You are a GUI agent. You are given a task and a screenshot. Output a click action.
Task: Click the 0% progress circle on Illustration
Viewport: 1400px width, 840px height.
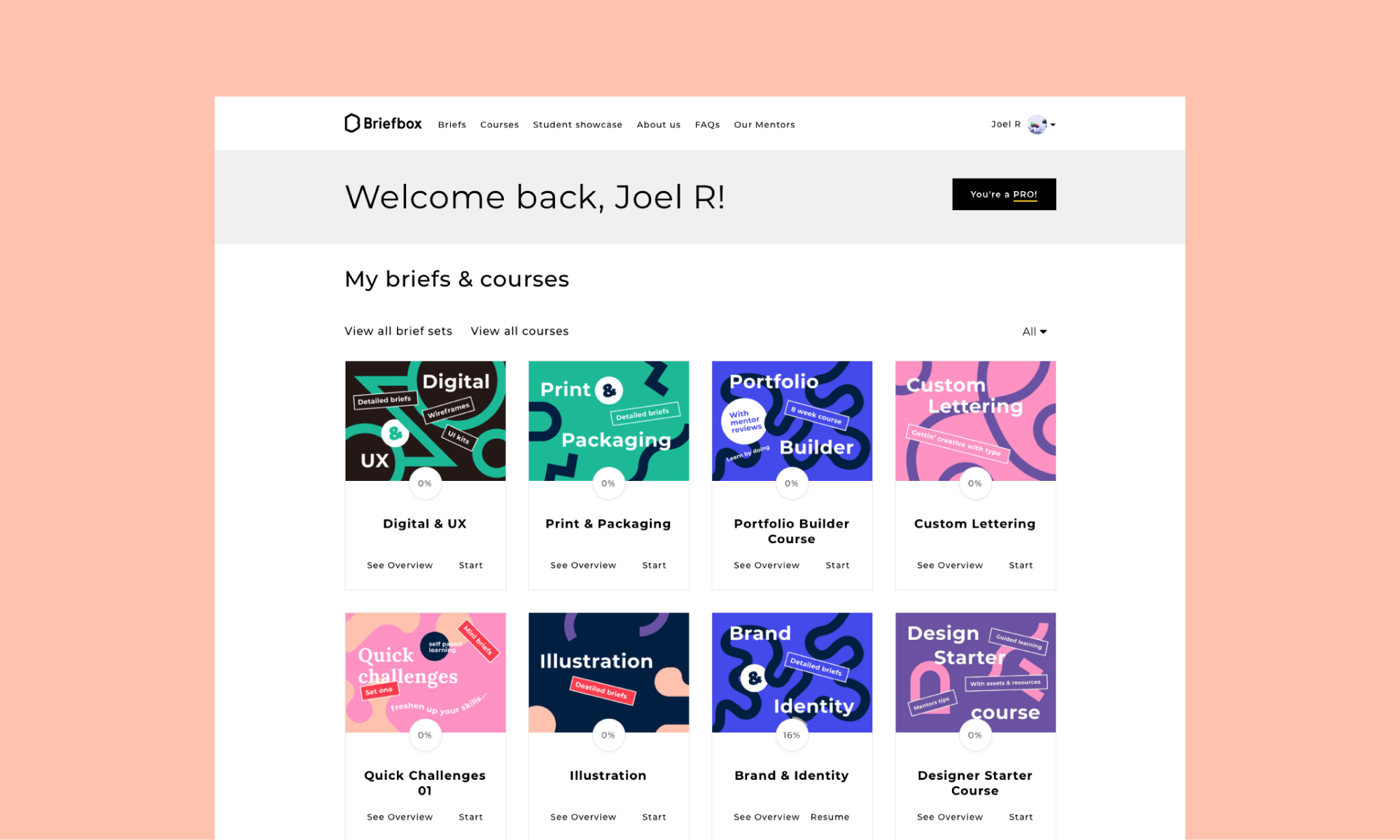tap(608, 735)
